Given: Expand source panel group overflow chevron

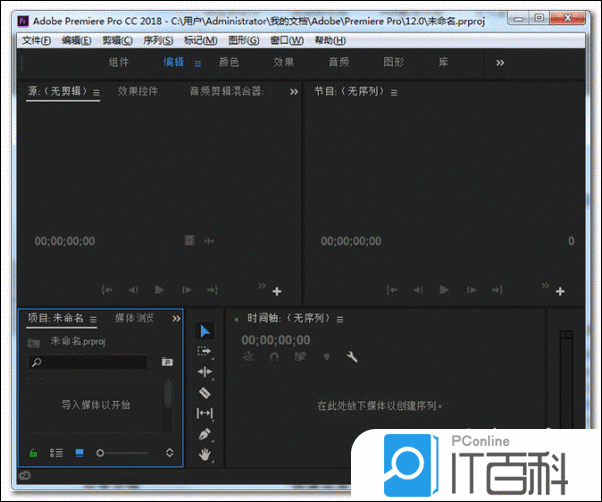Looking at the screenshot, I should 294,91.
